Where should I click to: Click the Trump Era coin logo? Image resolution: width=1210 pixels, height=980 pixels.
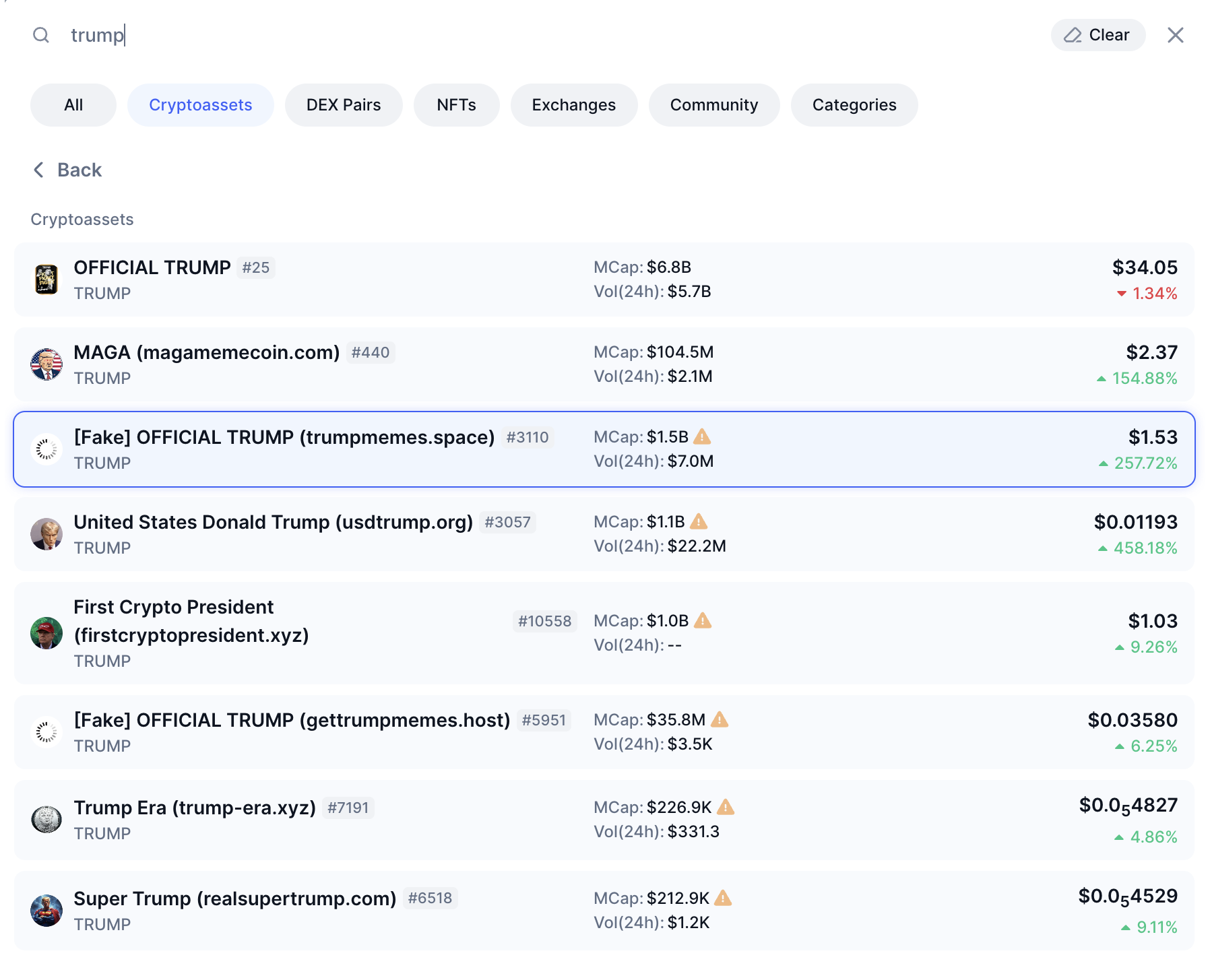[46, 820]
